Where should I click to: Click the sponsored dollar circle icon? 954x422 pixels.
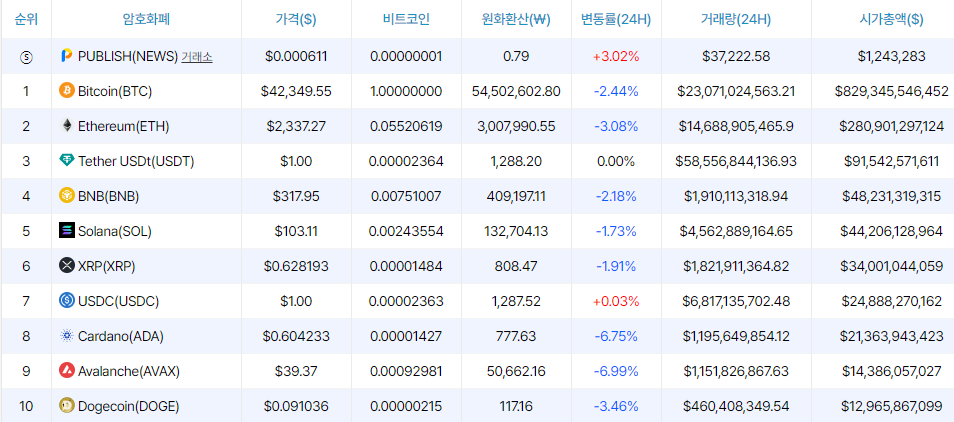coord(26,57)
